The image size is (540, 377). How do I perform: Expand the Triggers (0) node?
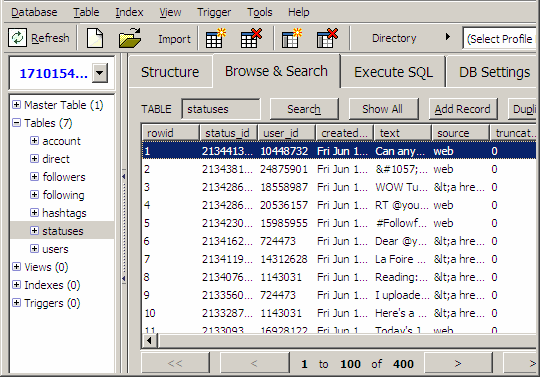coord(16,303)
